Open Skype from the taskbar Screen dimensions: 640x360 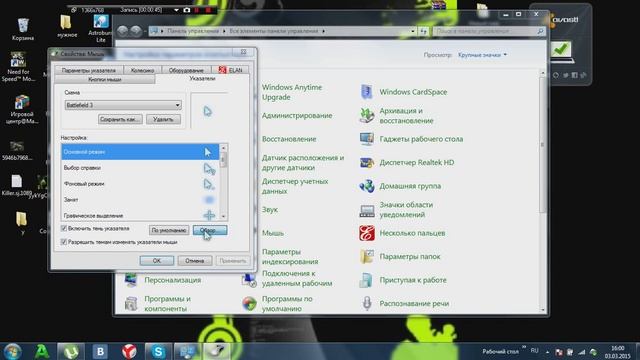click(x=158, y=351)
